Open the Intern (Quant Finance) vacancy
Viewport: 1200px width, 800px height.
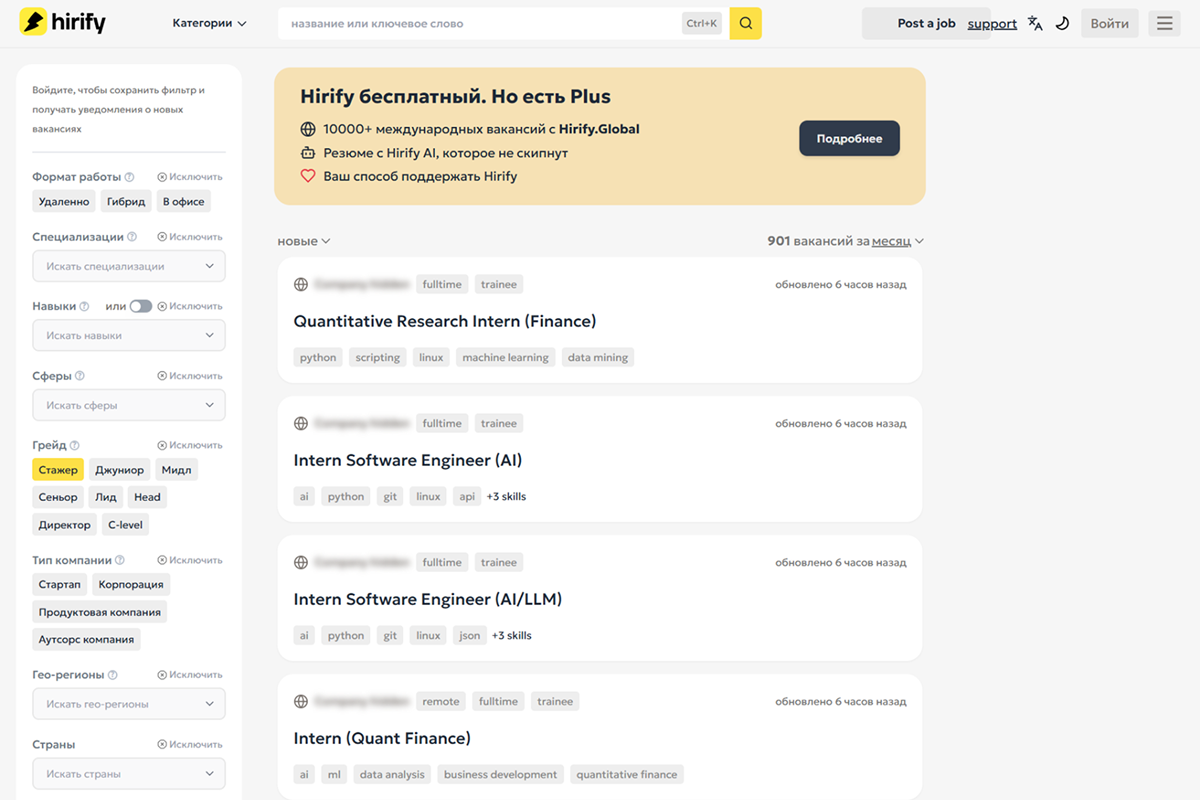click(x=382, y=738)
